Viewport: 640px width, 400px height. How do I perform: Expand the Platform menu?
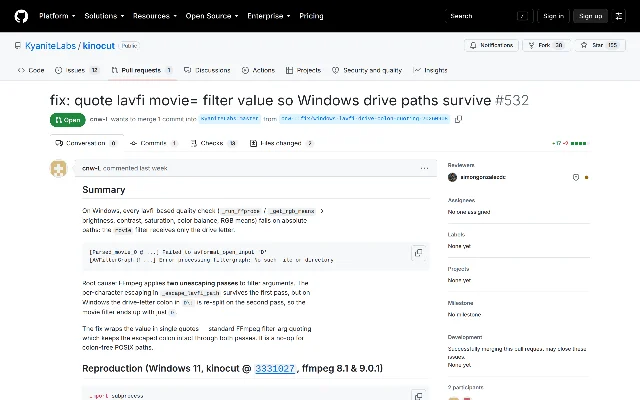(57, 16)
